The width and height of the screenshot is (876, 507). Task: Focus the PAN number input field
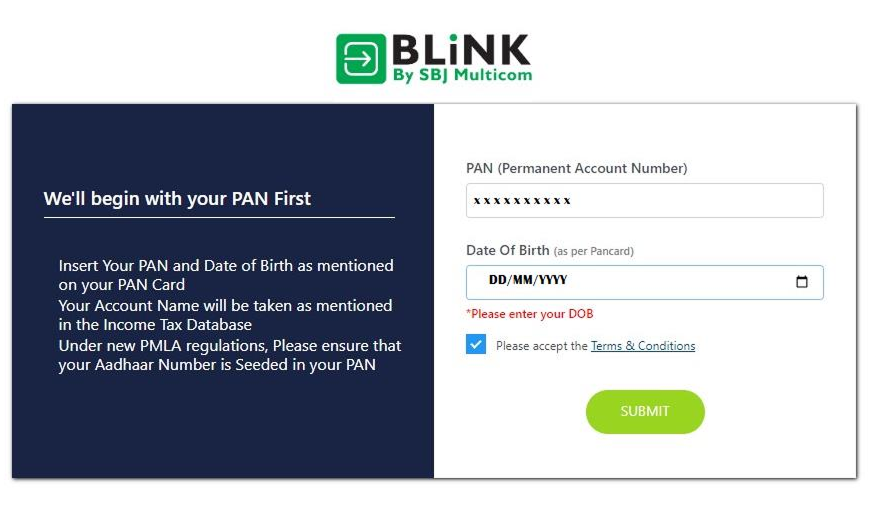tap(644, 200)
